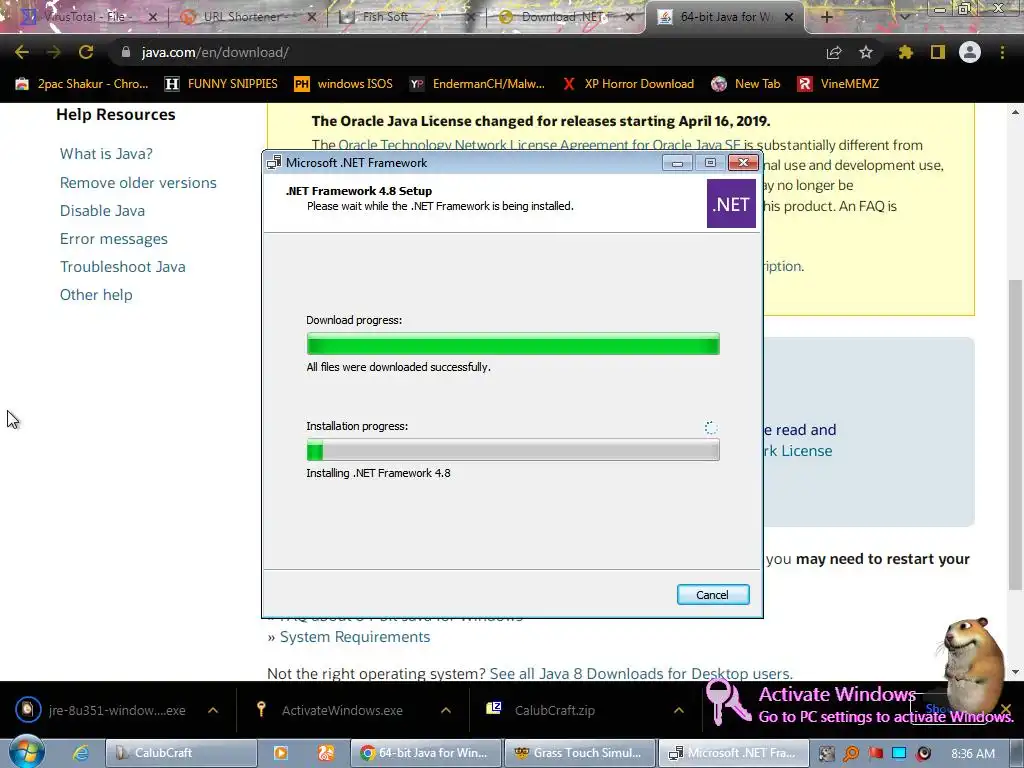Image resolution: width=1024 pixels, height=768 pixels.
Task: Expand the CalubCraft.zip options arrow
Action: [x=679, y=711]
